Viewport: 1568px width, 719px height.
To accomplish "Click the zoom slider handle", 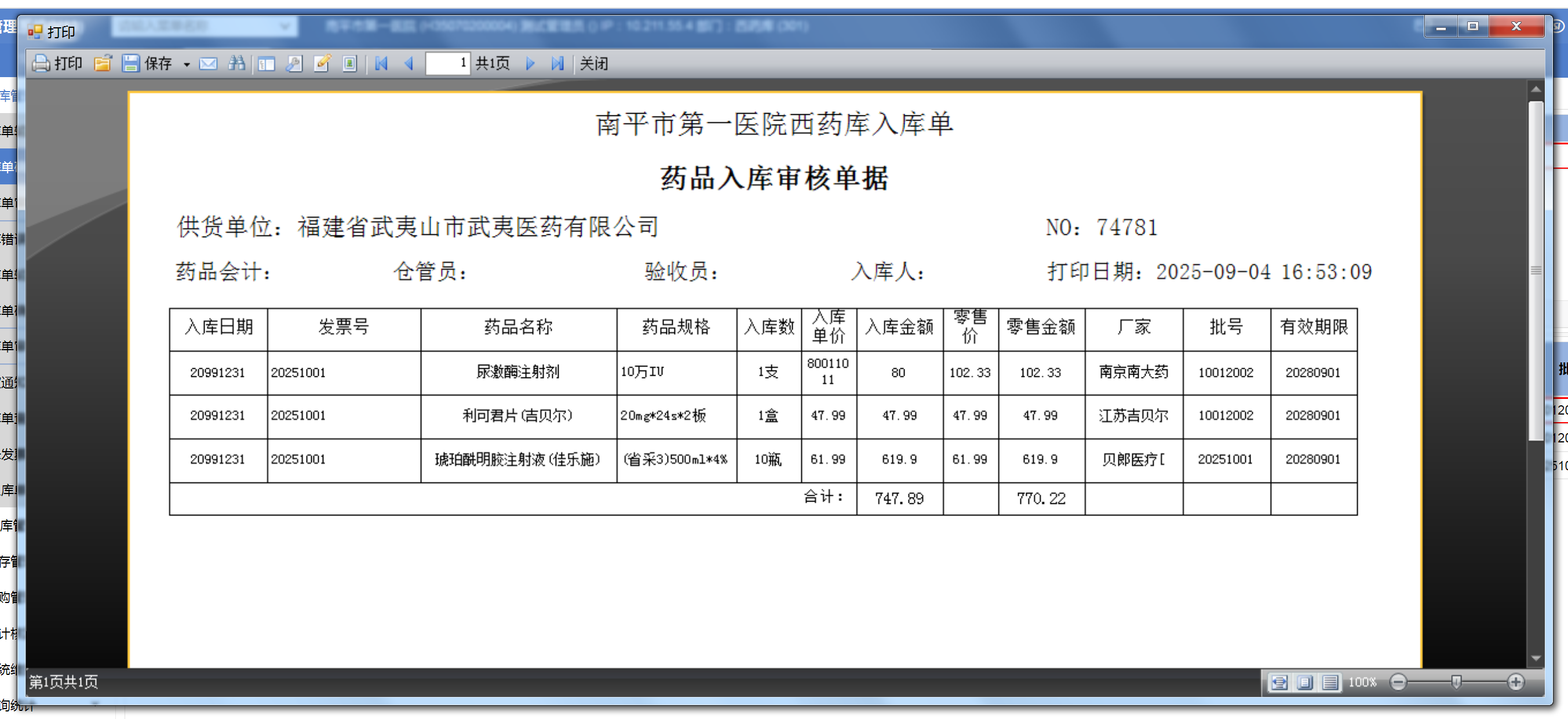I will pos(1456,682).
